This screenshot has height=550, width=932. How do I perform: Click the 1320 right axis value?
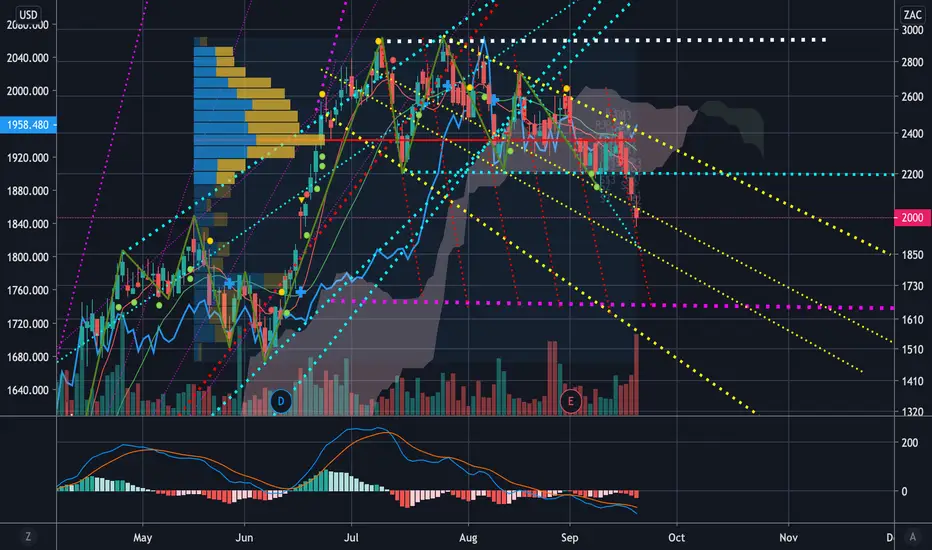[912, 411]
